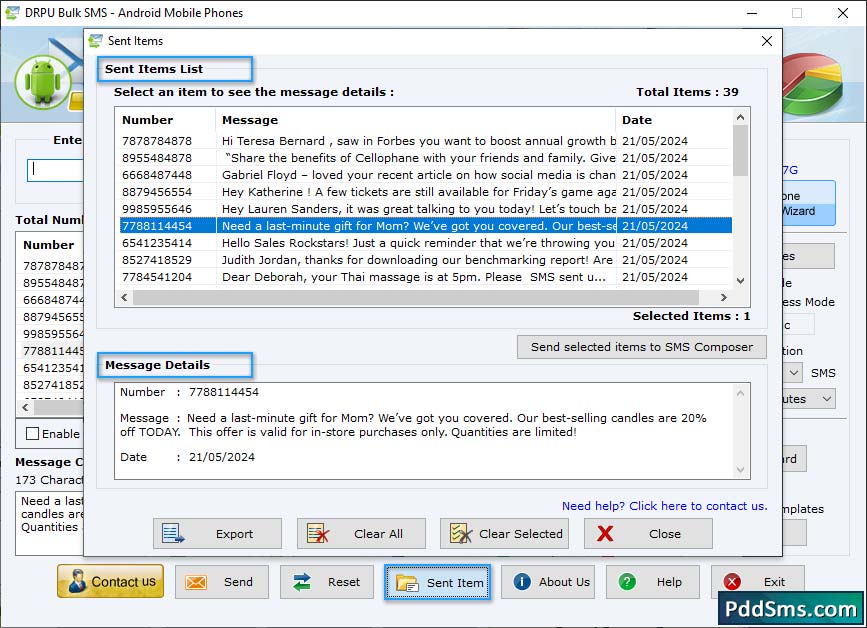Image resolution: width=867 pixels, height=628 pixels.
Task: Click the message text in Message Details
Action: coord(414,425)
